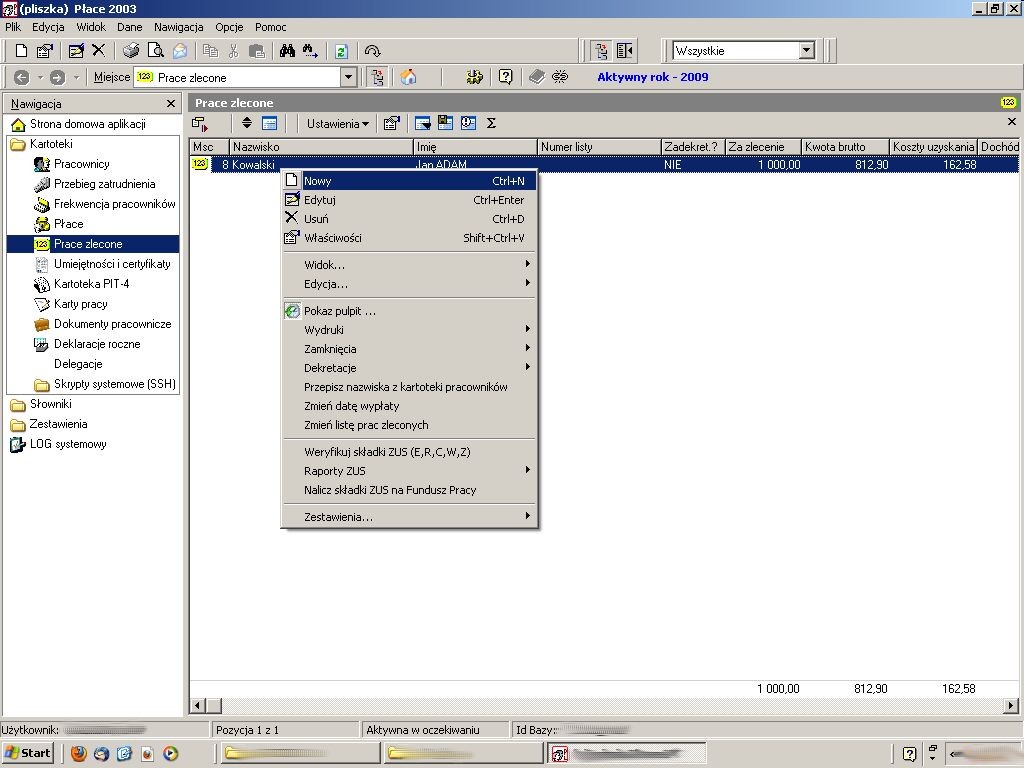The height and width of the screenshot is (768, 1024).
Task: Click the curved undo arrow icon
Action: tap(372, 51)
